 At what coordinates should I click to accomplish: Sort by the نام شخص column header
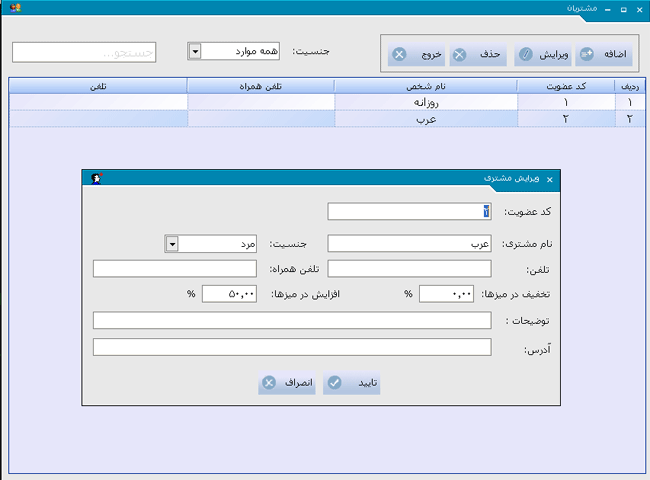click(426, 86)
